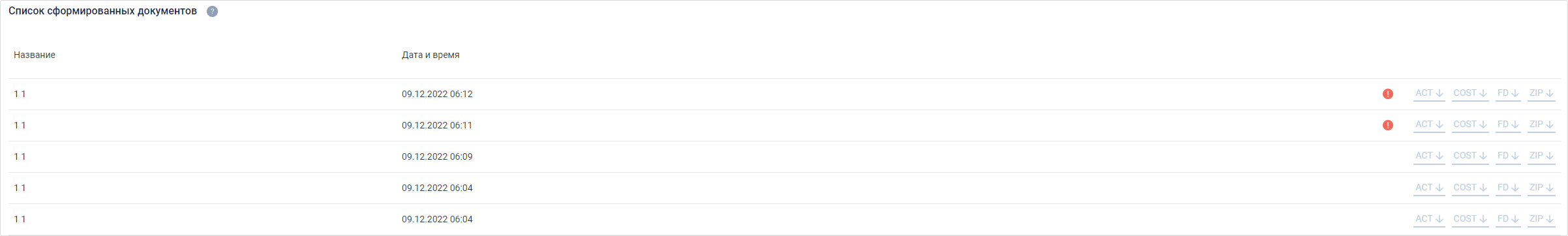
Task: Download ACT for the 06:11 document
Action: (1429, 125)
